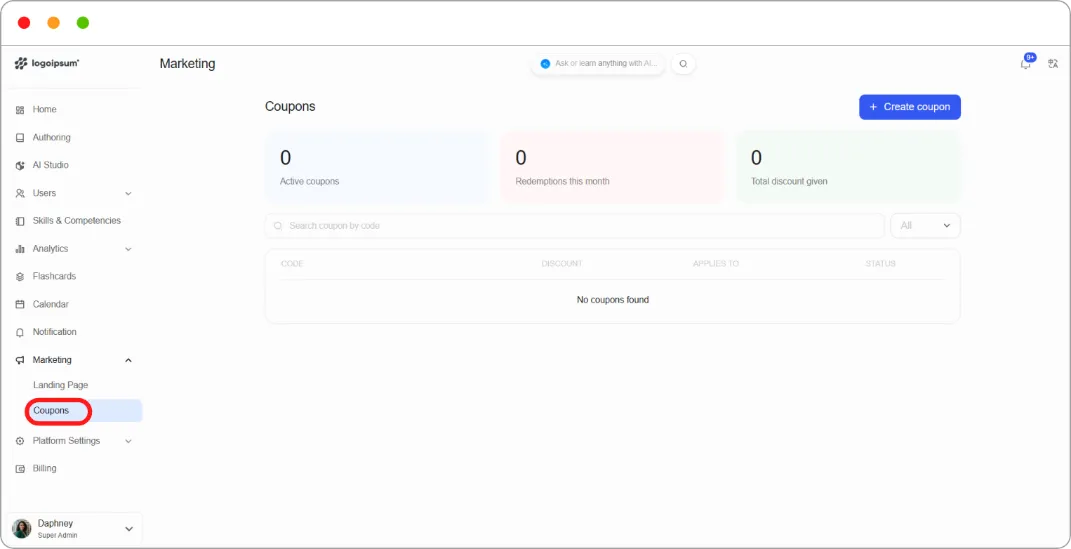
Task: Click the Redemptions this month card
Action: click(x=613, y=167)
